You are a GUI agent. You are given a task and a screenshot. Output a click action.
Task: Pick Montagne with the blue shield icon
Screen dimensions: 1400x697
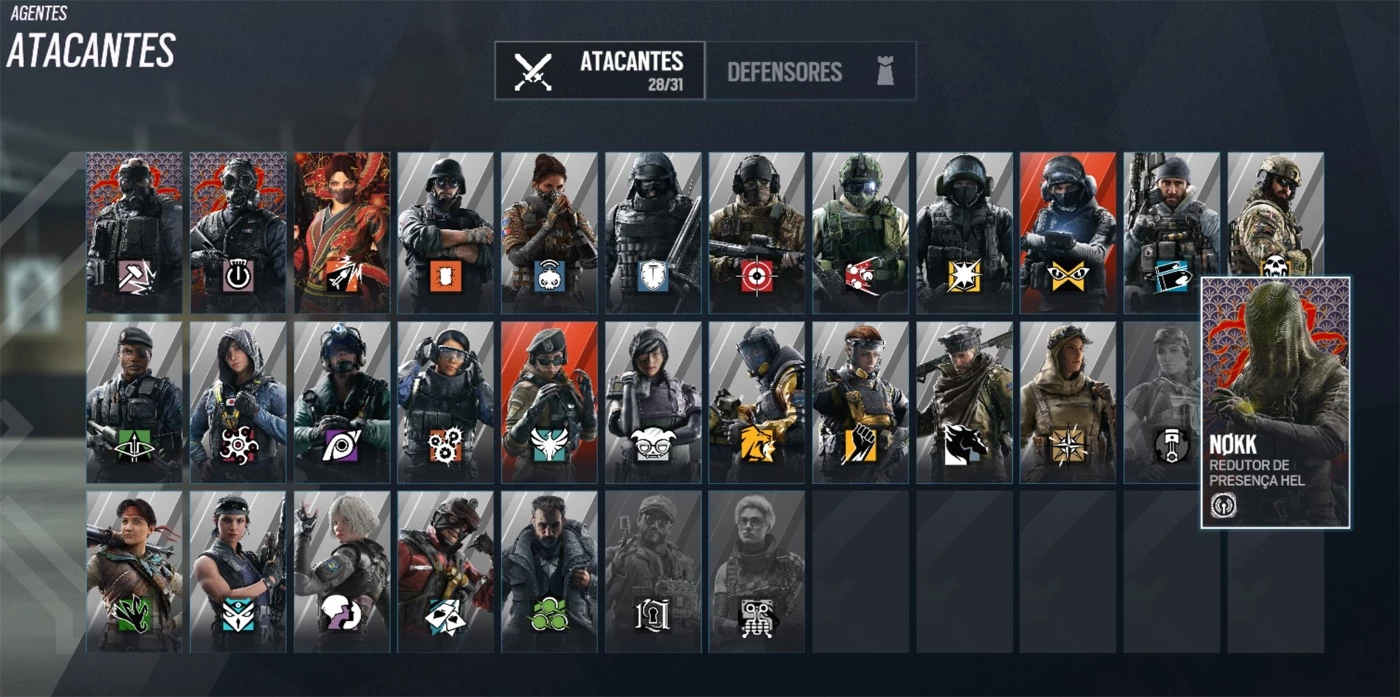click(x=653, y=233)
